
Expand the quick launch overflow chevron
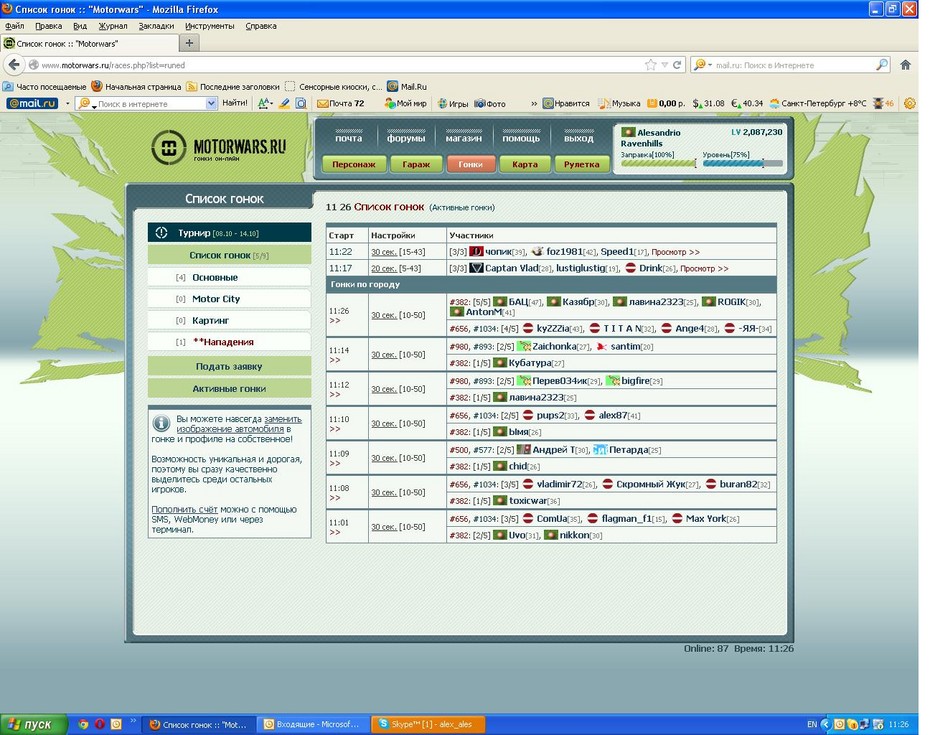pos(133,721)
